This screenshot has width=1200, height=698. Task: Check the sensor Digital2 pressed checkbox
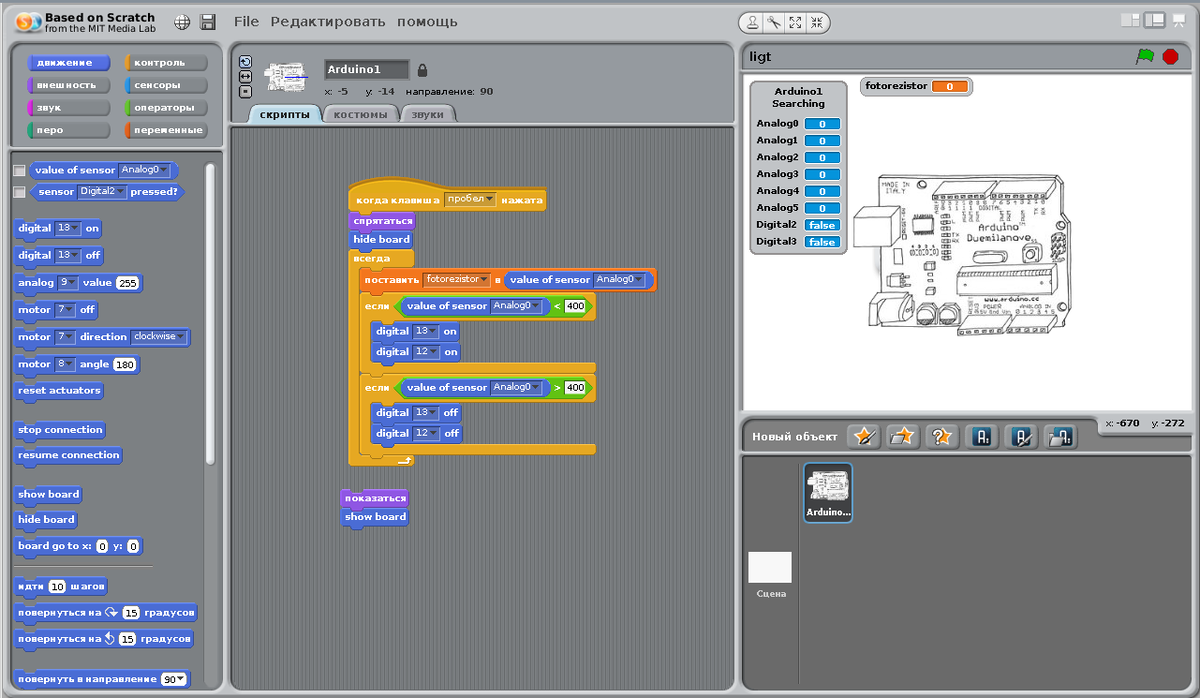pos(19,192)
